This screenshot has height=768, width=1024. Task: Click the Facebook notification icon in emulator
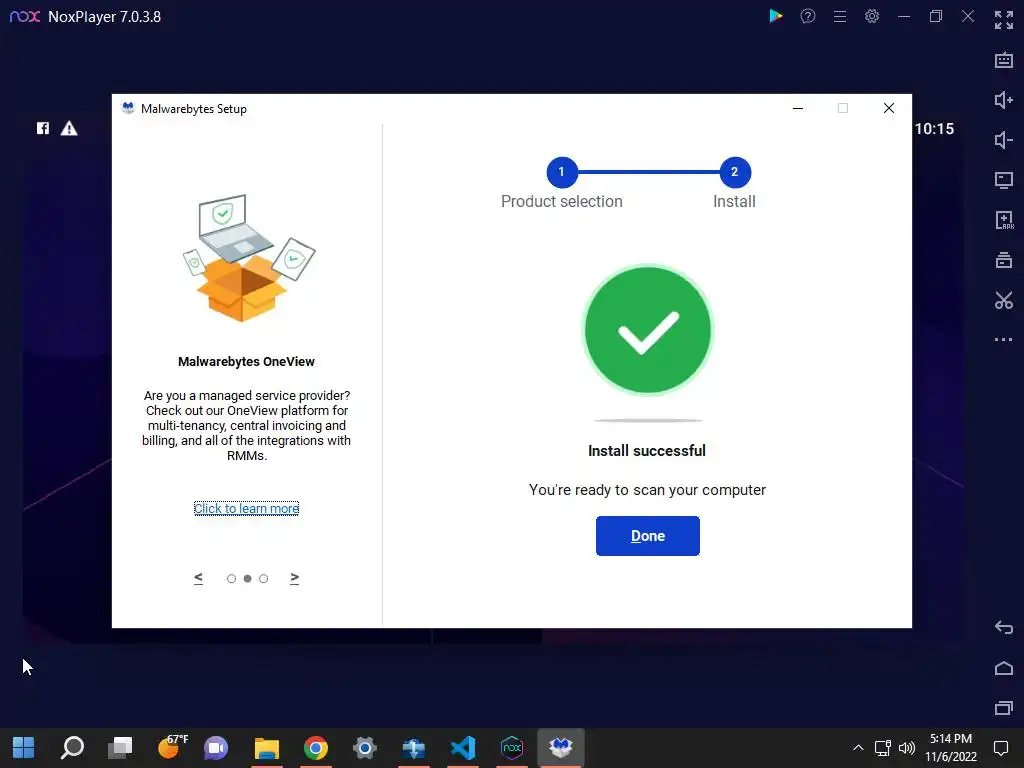pos(43,128)
